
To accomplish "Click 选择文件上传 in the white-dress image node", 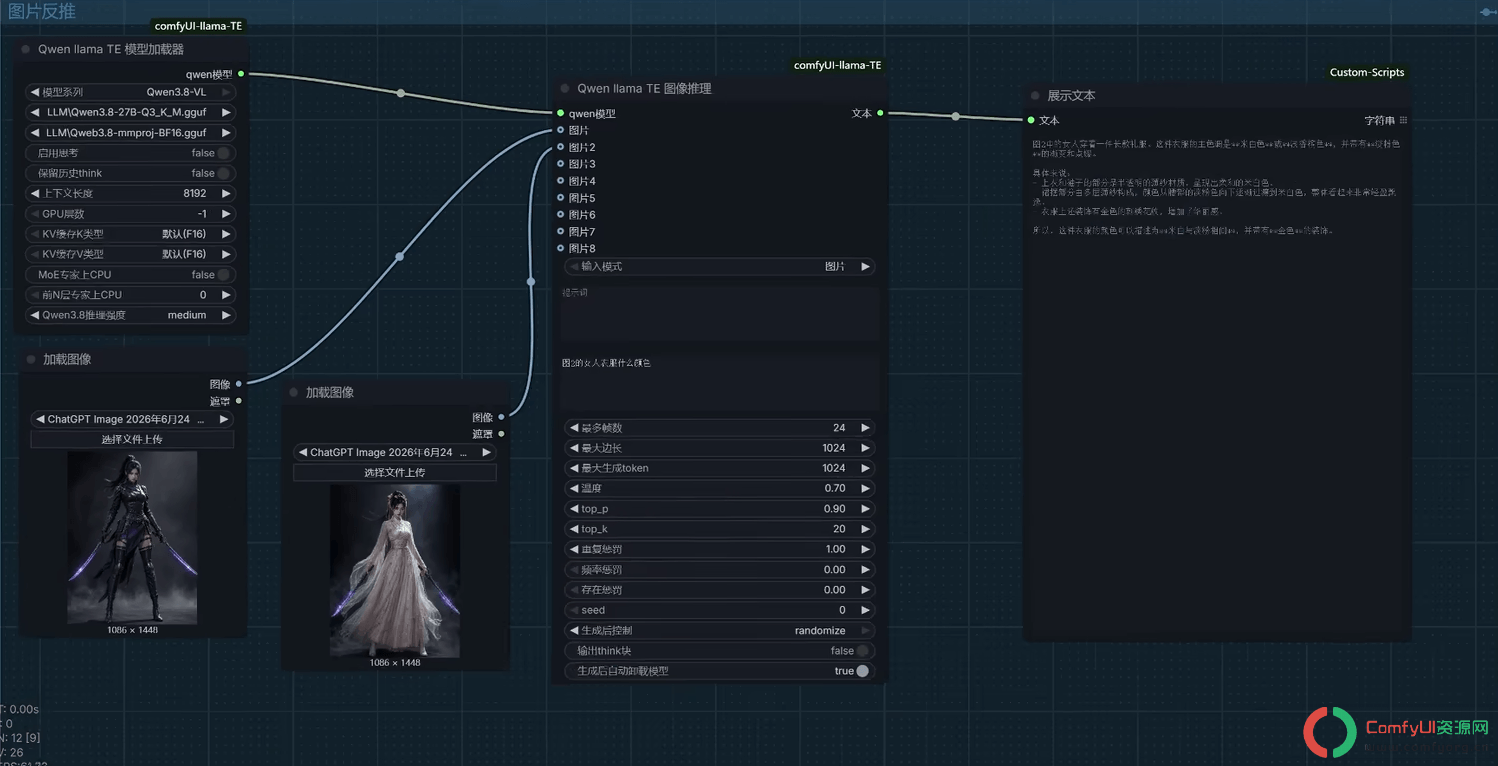I will click(394, 473).
